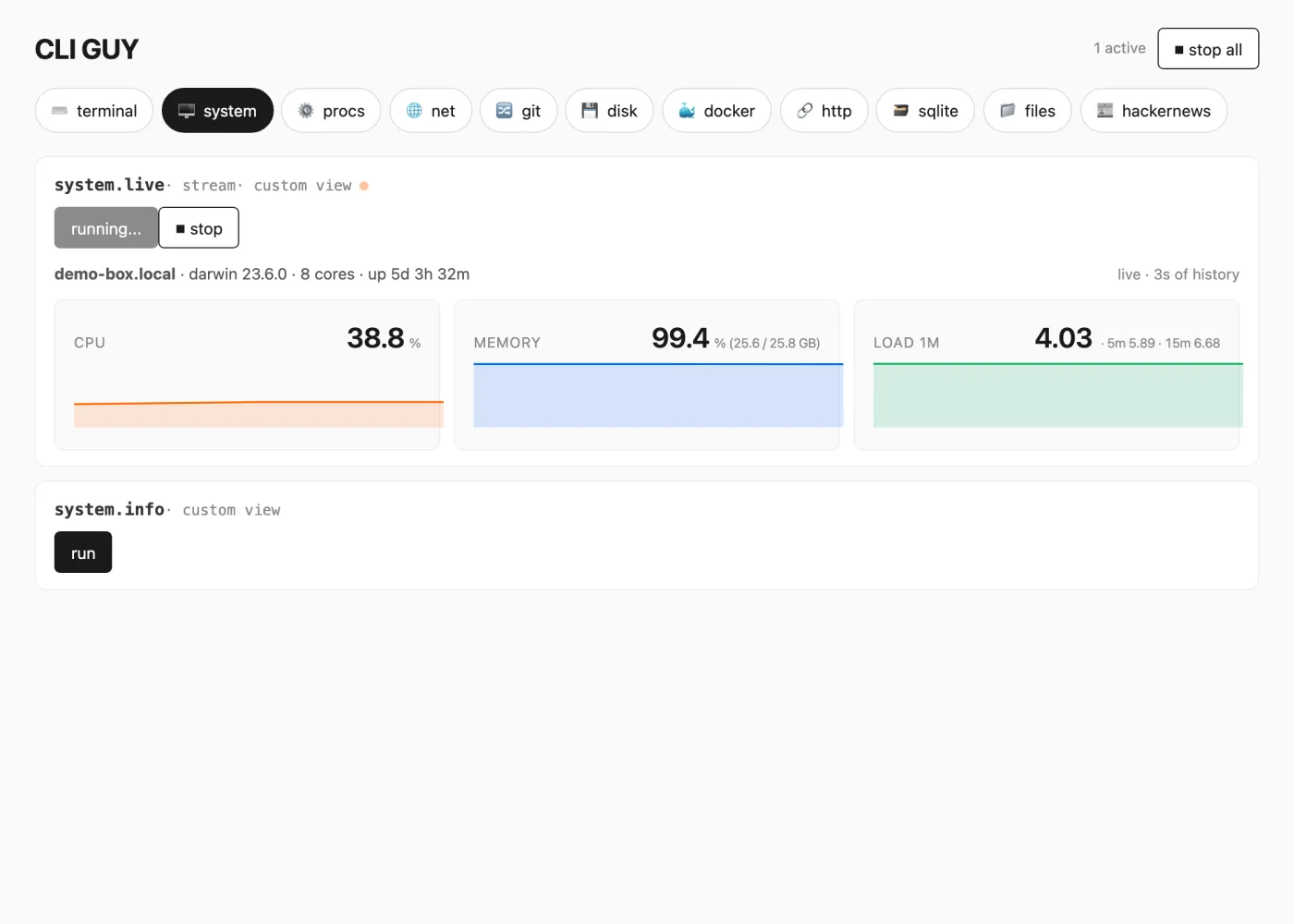Run the system.info command
1294x924 pixels.
tap(83, 553)
